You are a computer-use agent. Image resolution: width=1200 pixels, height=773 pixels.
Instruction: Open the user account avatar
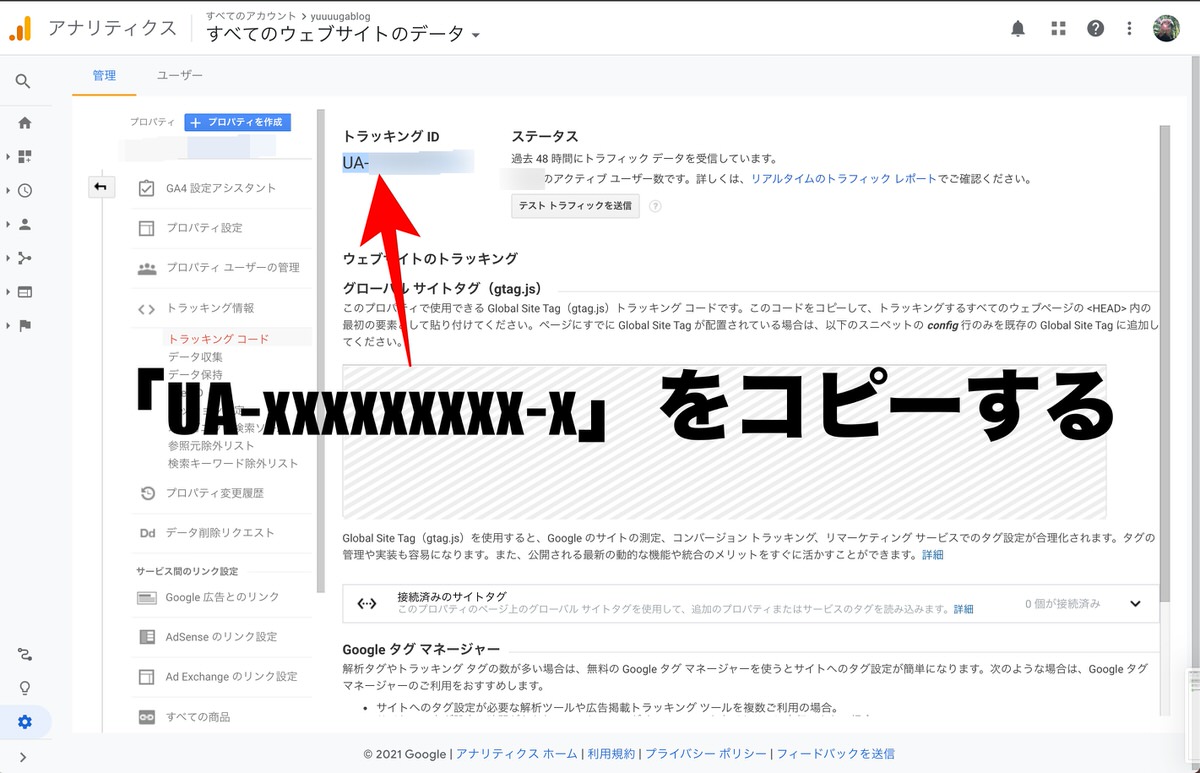[1166, 28]
